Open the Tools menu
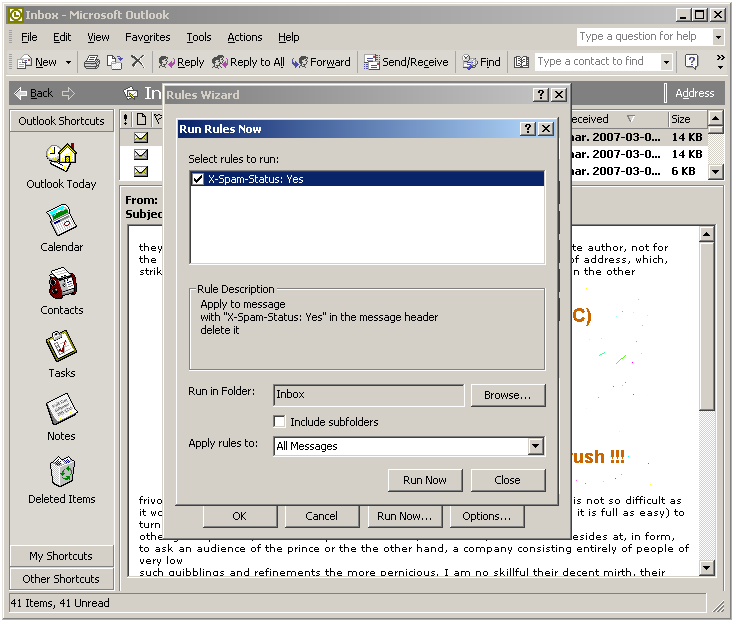The width and height of the screenshot is (735, 624). click(x=199, y=37)
